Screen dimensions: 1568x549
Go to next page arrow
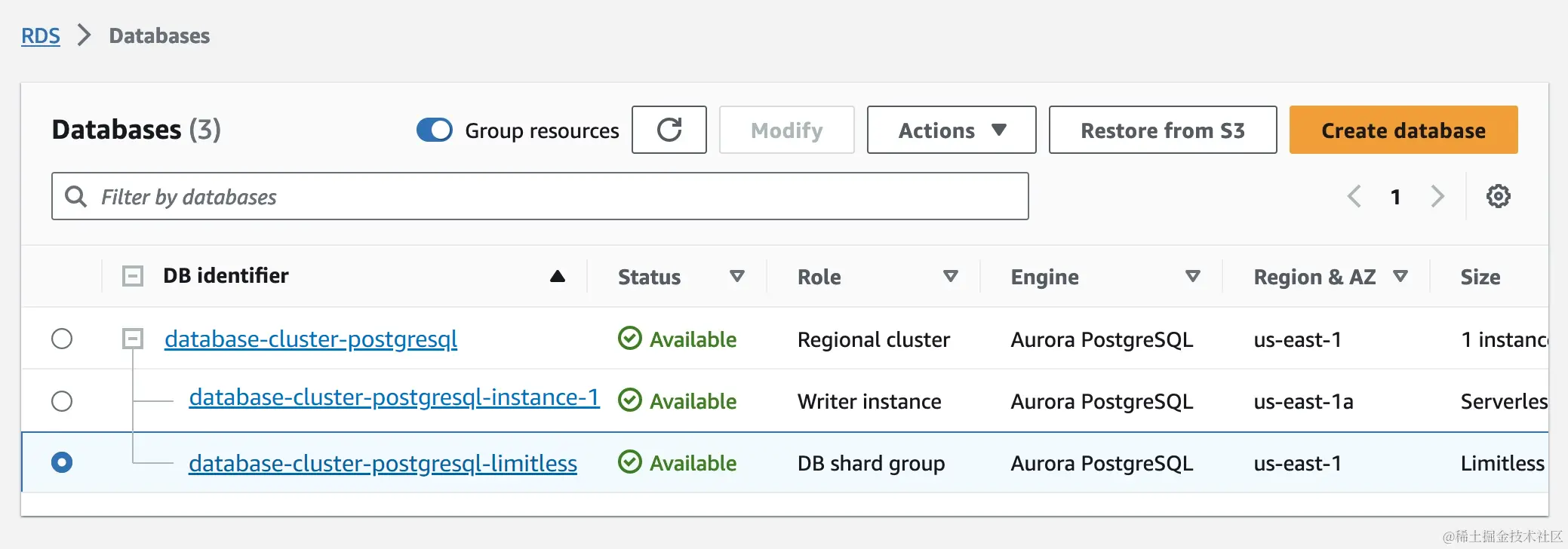(1437, 197)
